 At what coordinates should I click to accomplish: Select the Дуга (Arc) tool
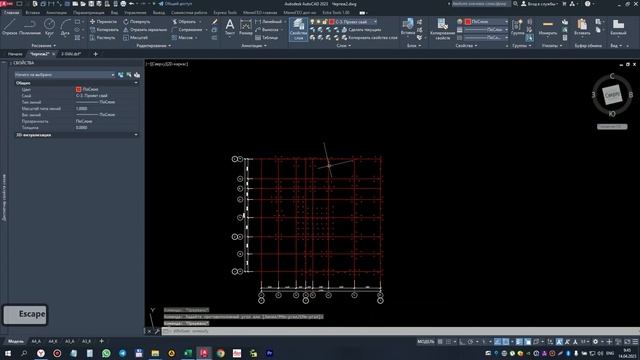click(x=65, y=27)
